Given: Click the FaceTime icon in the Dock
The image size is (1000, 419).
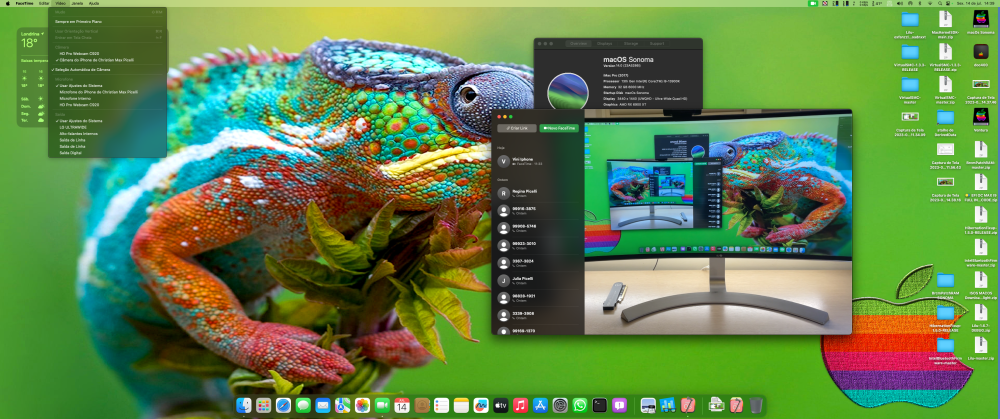Looking at the screenshot, I should pos(382,405).
